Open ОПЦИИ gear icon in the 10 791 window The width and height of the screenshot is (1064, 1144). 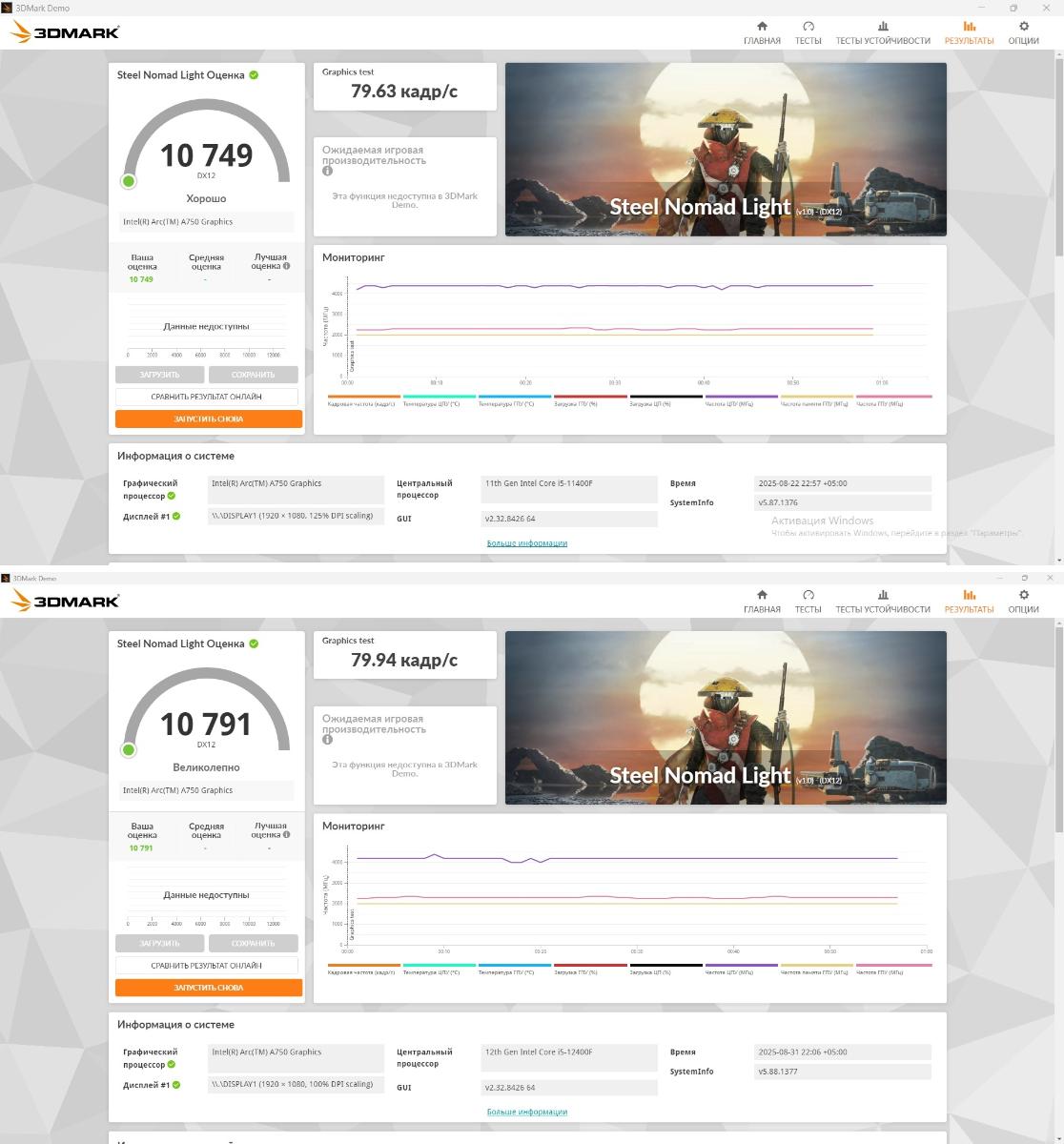tap(1024, 595)
